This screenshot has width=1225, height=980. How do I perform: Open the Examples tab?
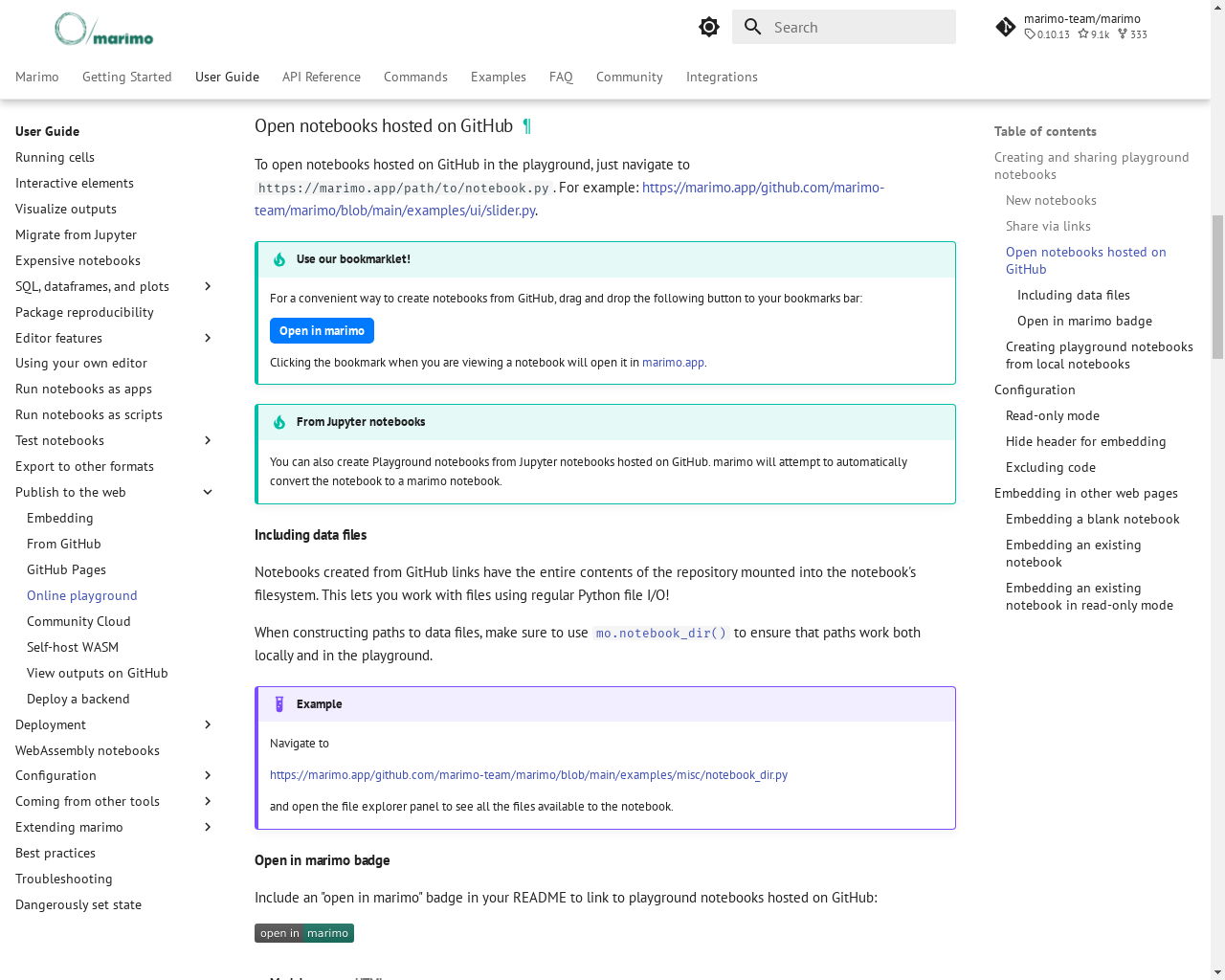pos(499,77)
